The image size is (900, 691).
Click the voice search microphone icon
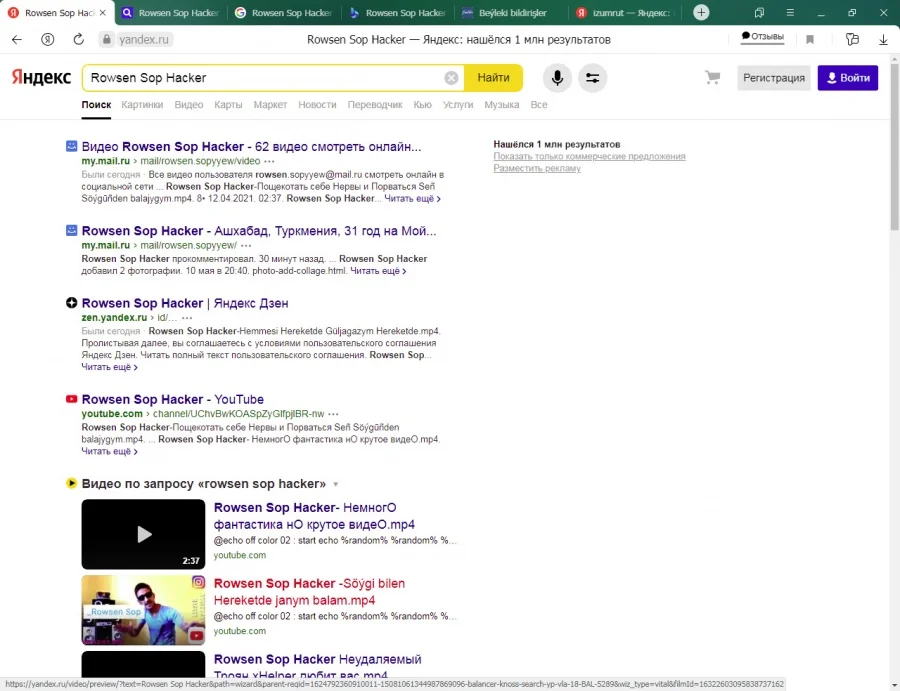(x=557, y=78)
